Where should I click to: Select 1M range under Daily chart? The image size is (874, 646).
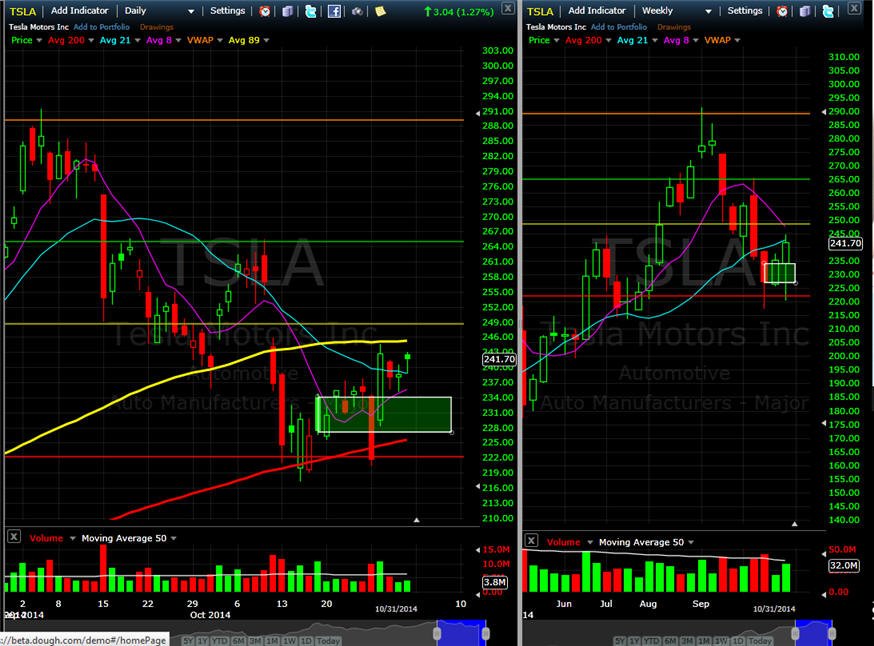coord(271,641)
